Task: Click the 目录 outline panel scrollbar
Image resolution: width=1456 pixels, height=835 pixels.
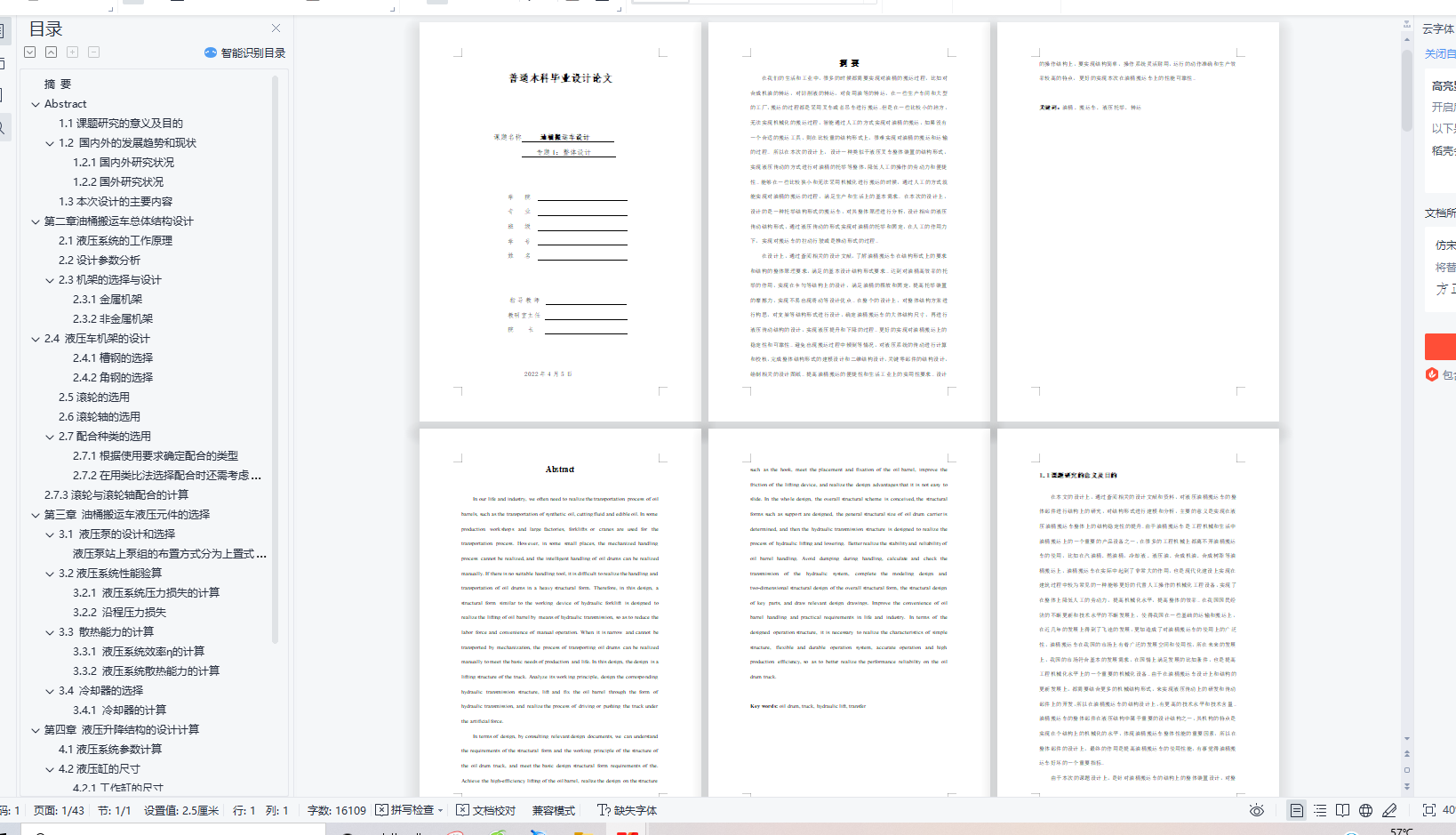Action: click(275, 360)
